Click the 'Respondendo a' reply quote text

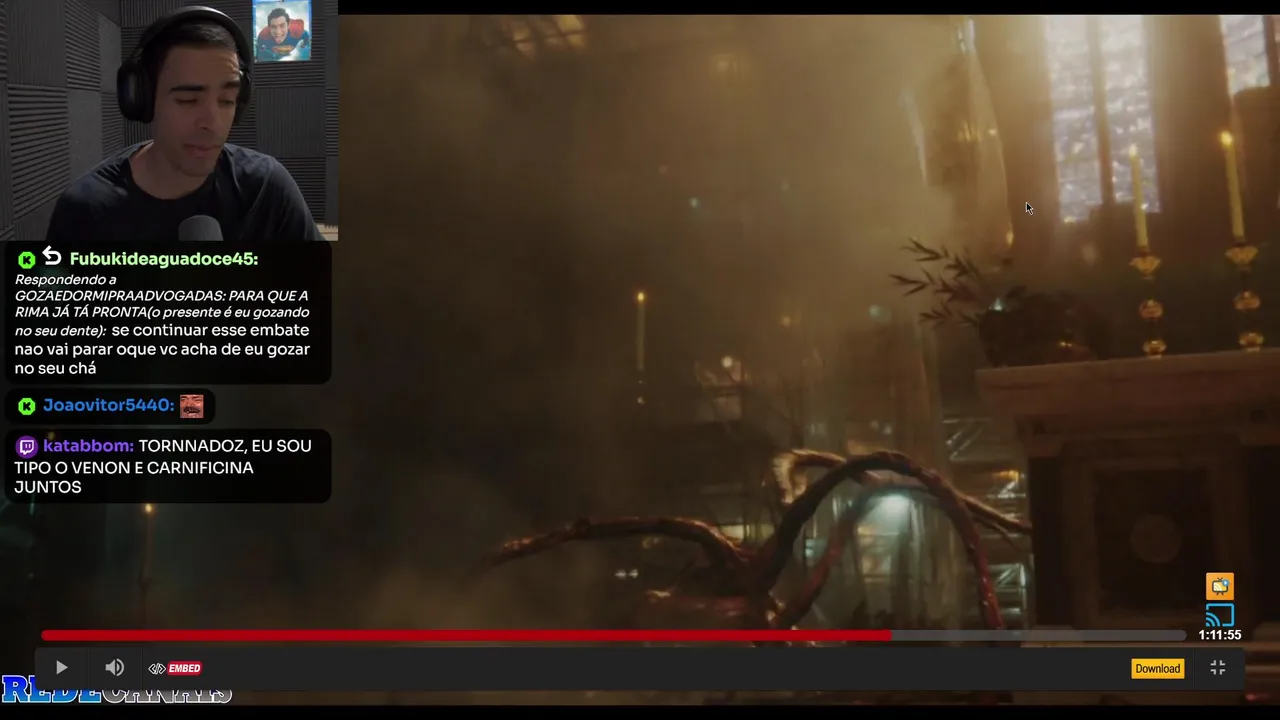click(x=162, y=304)
